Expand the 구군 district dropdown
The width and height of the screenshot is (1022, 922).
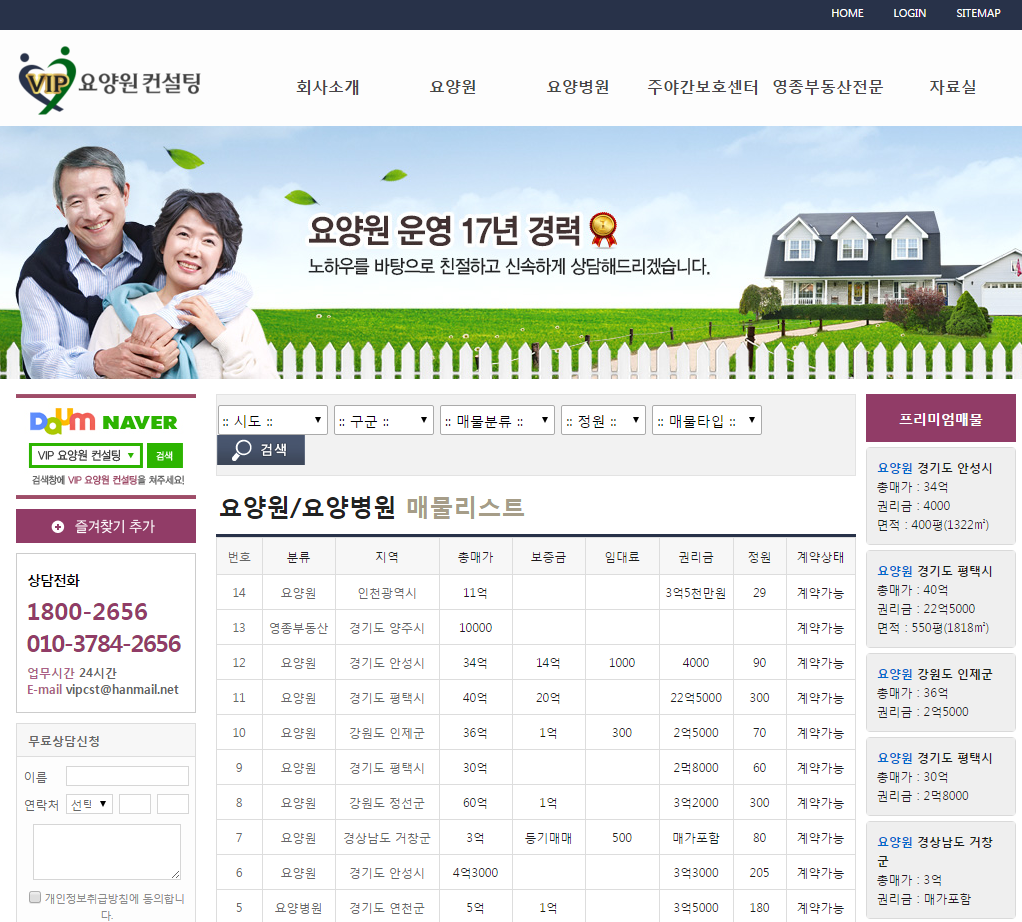[x=383, y=420]
